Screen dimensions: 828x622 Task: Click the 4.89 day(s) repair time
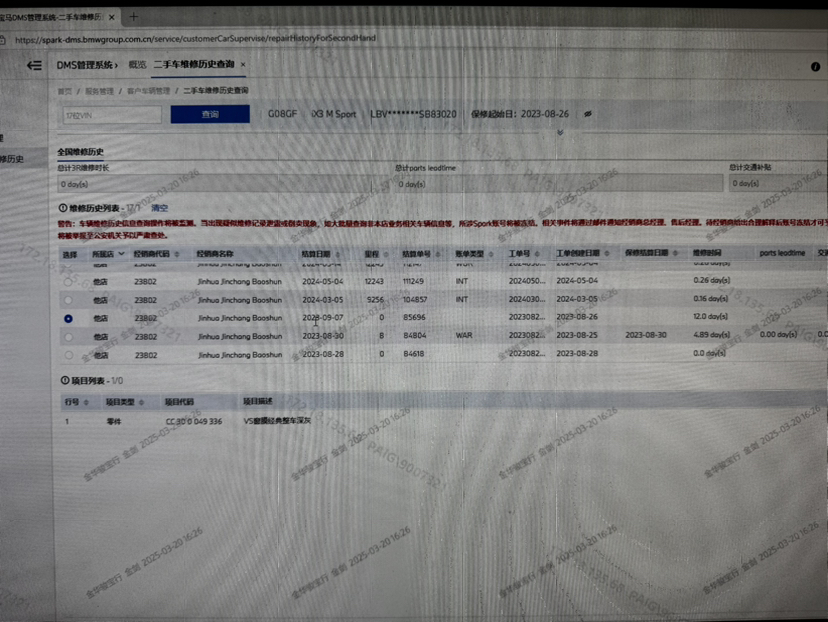pos(711,335)
